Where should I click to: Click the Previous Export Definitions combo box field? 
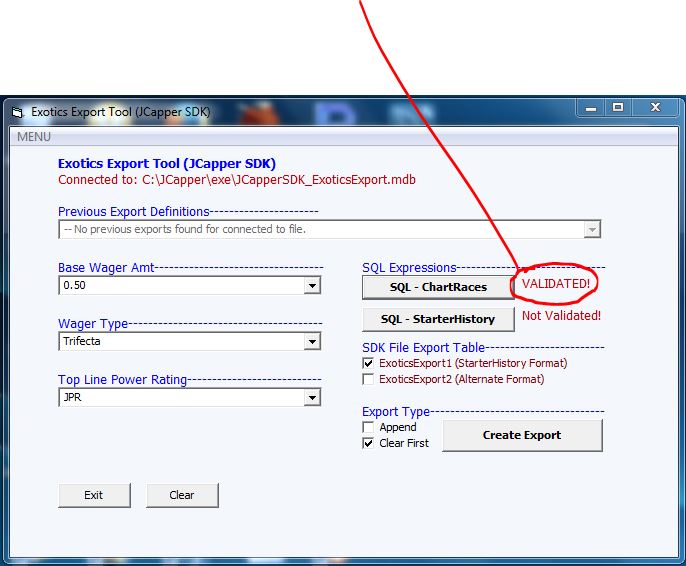pyautogui.click(x=329, y=229)
